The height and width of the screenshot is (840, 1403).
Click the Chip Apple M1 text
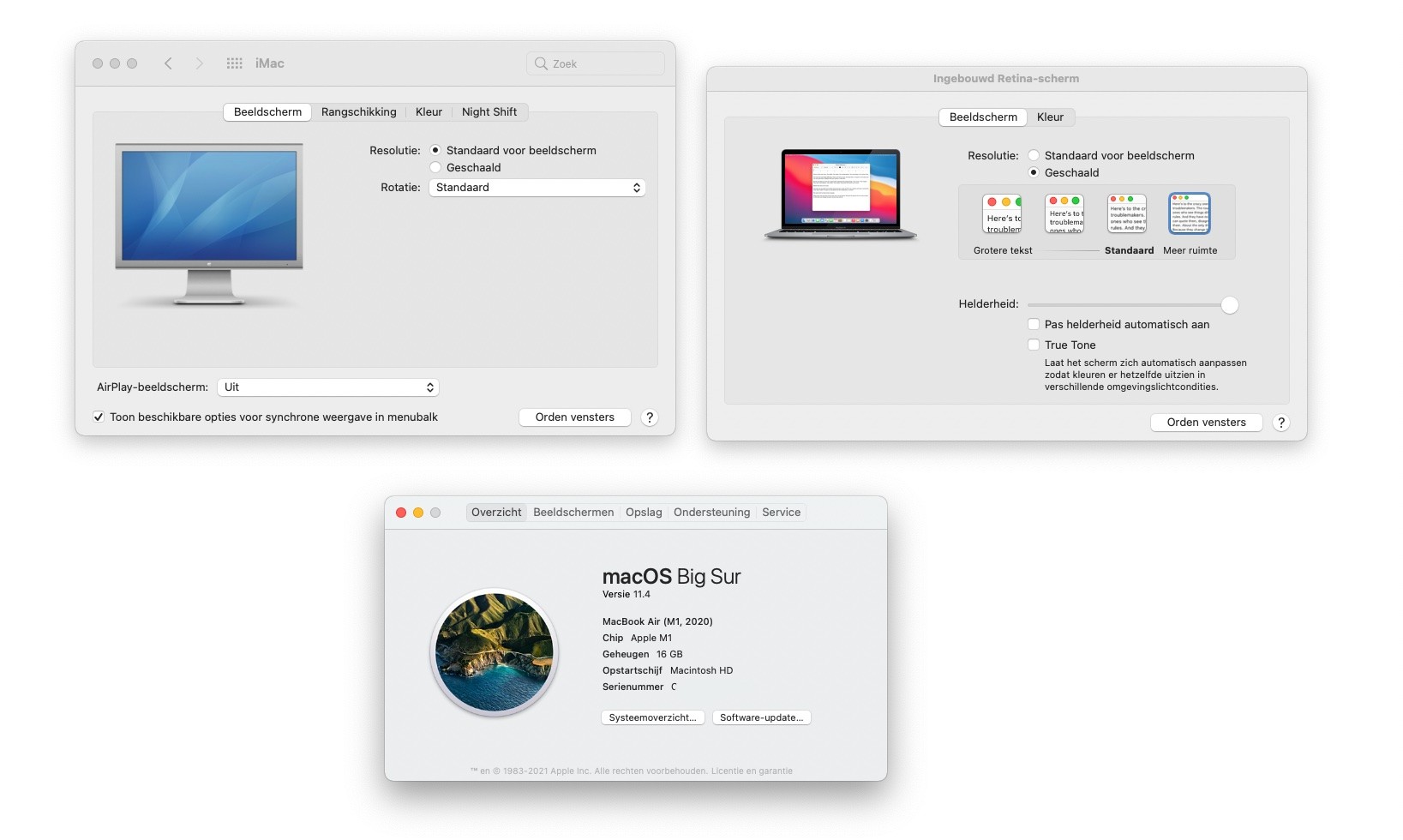click(x=637, y=638)
